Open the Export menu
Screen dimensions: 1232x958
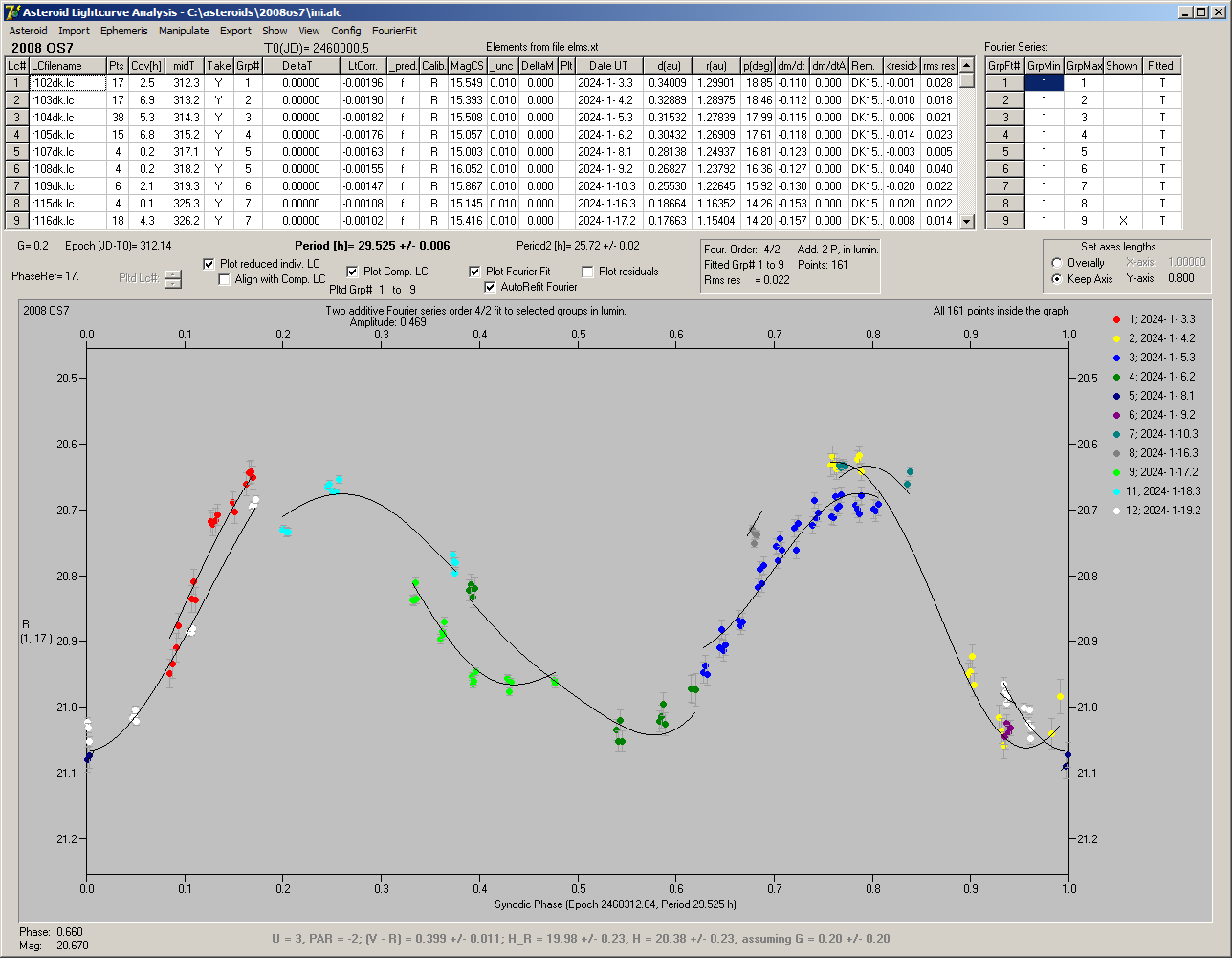[235, 31]
